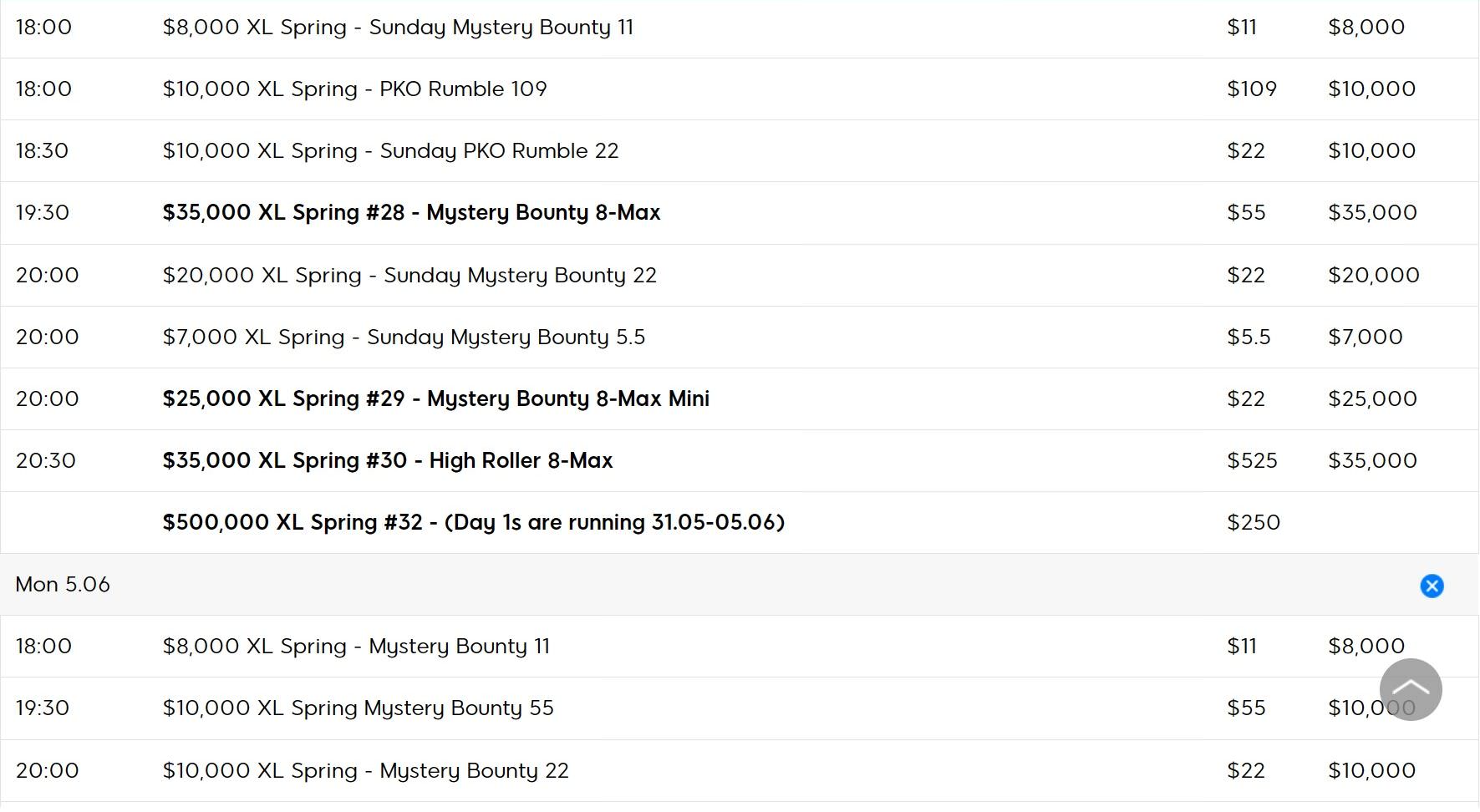Select $35,000 XL Spring #30 High Roller 8-Max

pos(387,461)
